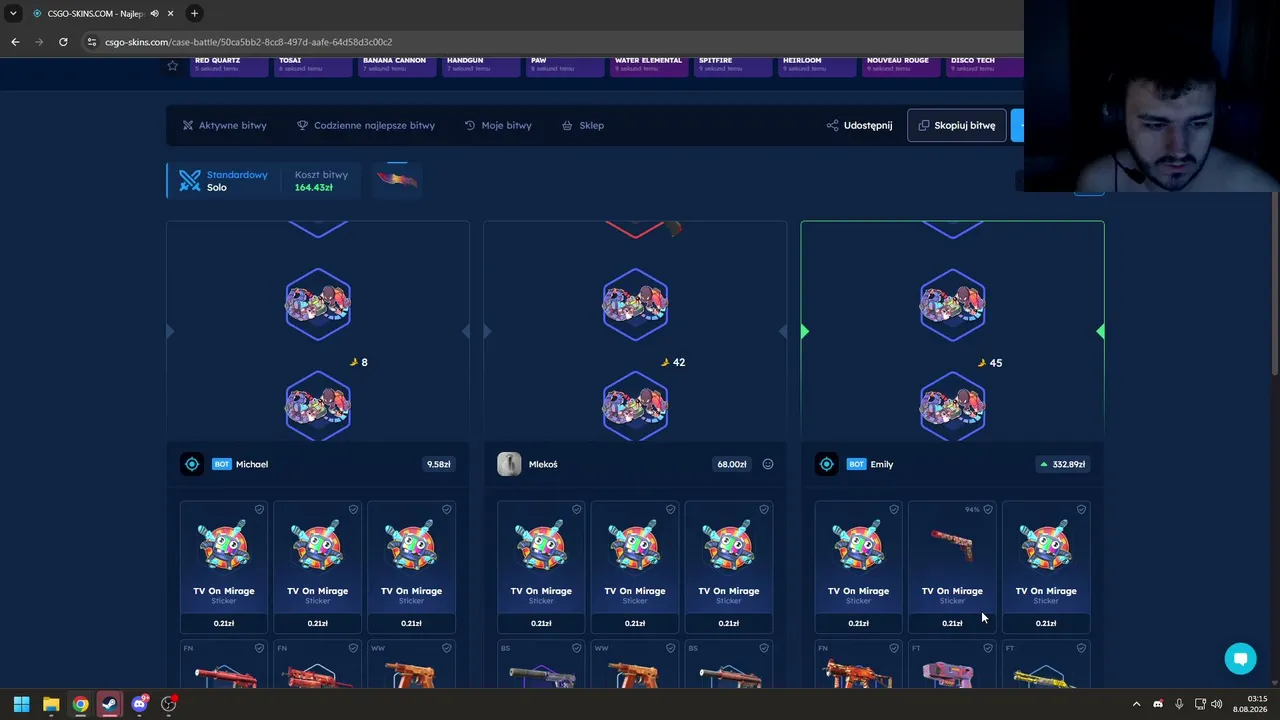Open the WATER ELEMENTAL recent drop
1280x720 pixels.
pos(649,65)
